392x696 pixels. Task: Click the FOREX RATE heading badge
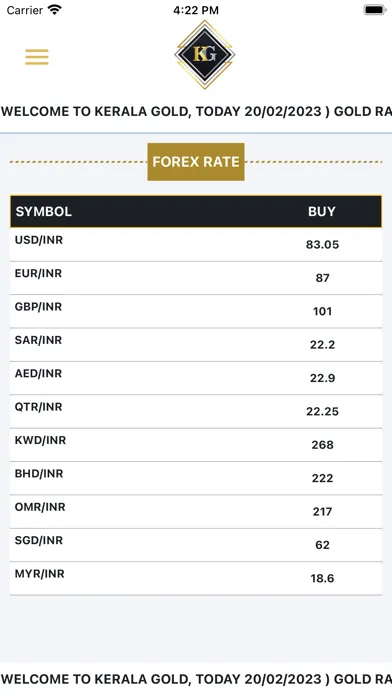(196, 162)
